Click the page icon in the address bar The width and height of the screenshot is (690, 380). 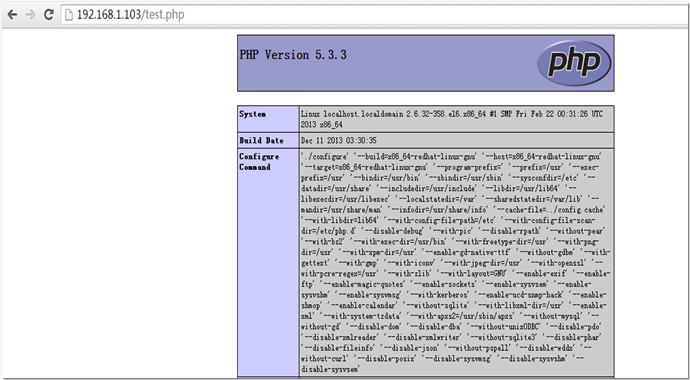(x=69, y=15)
